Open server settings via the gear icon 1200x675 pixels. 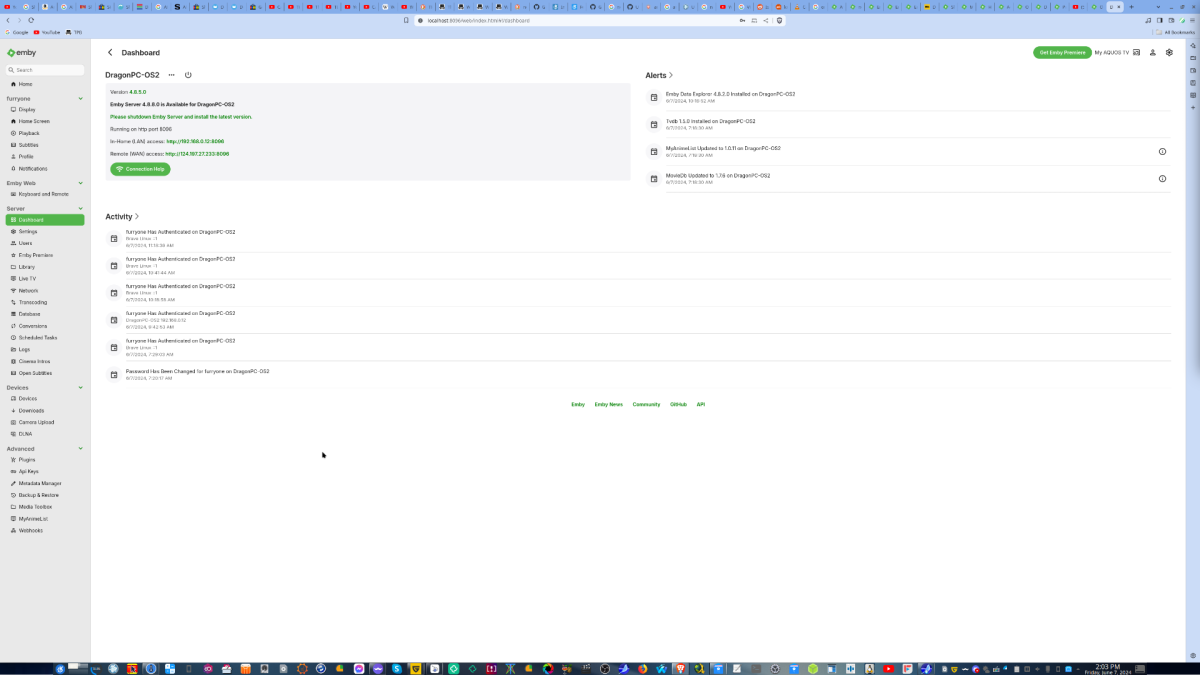point(1169,53)
